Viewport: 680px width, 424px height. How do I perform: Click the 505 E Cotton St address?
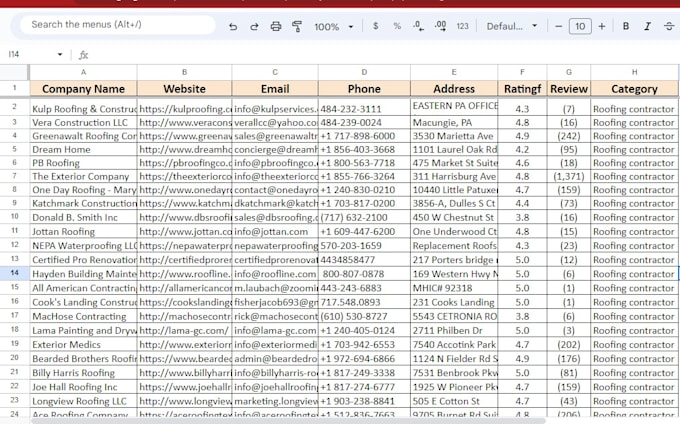454,401
